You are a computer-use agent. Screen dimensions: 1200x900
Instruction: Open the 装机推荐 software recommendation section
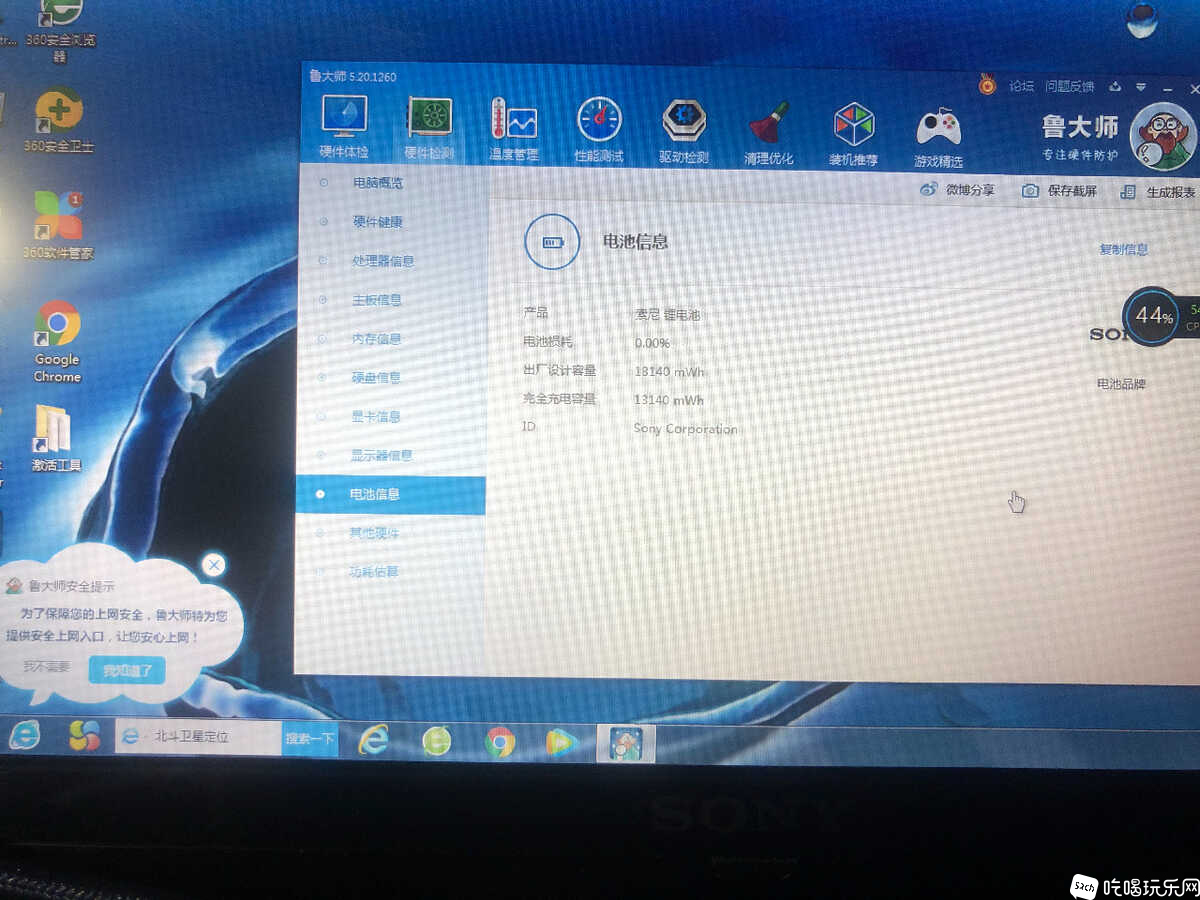853,133
